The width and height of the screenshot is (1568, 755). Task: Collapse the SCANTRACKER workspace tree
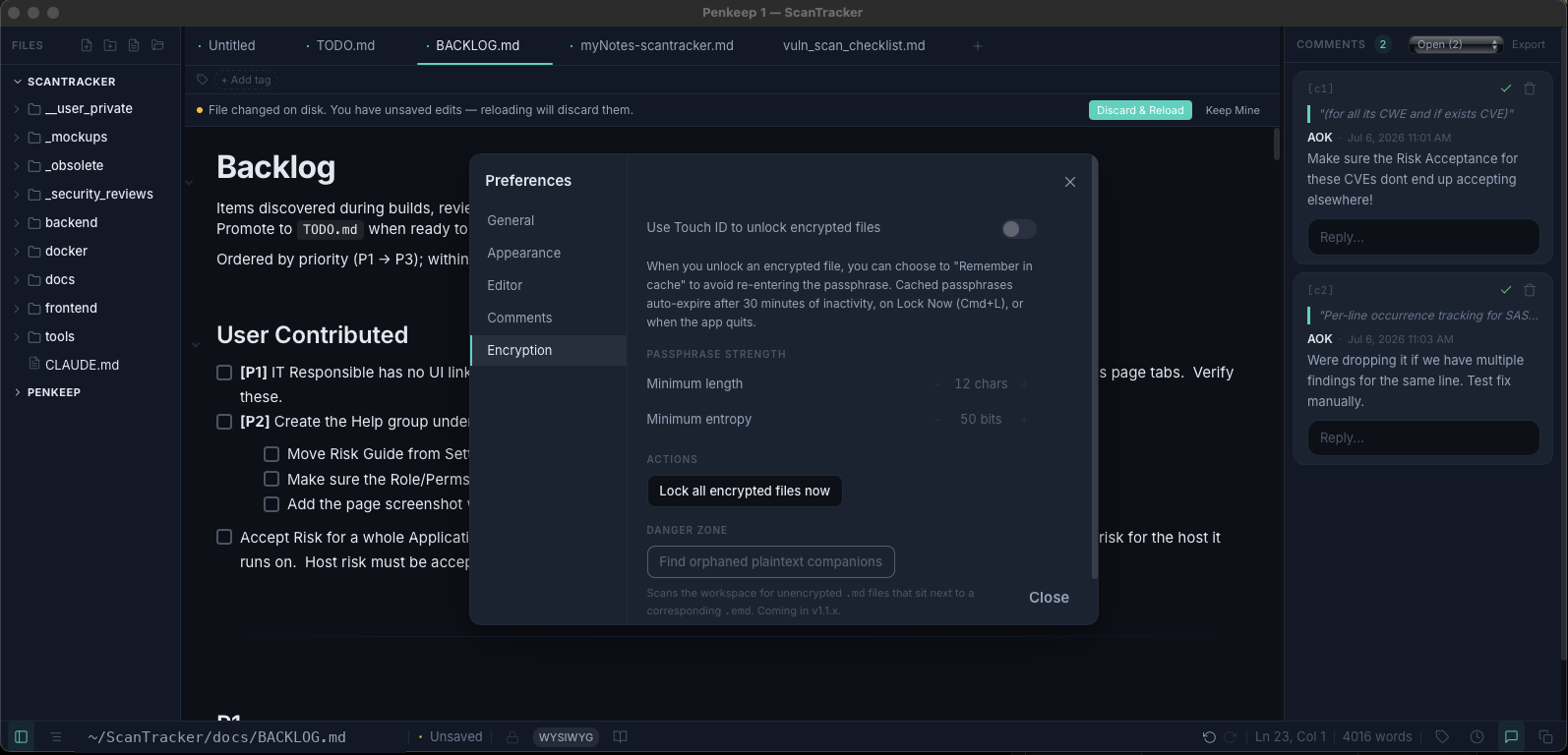pos(17,82)
